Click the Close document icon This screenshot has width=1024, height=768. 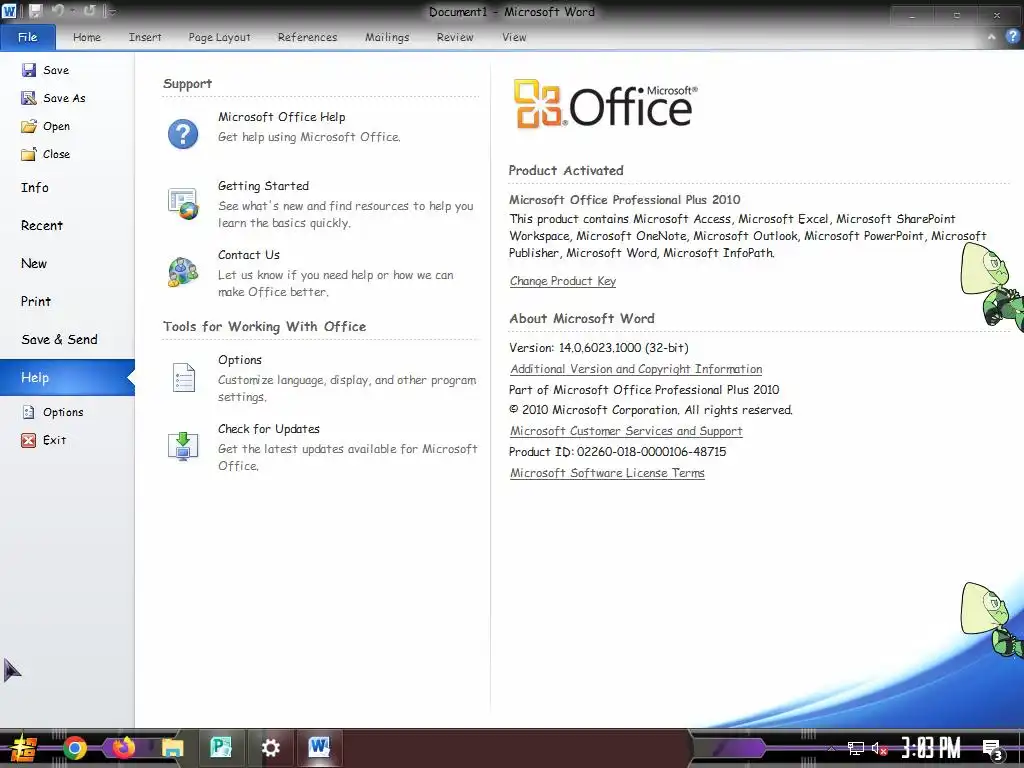coord(29,154)
